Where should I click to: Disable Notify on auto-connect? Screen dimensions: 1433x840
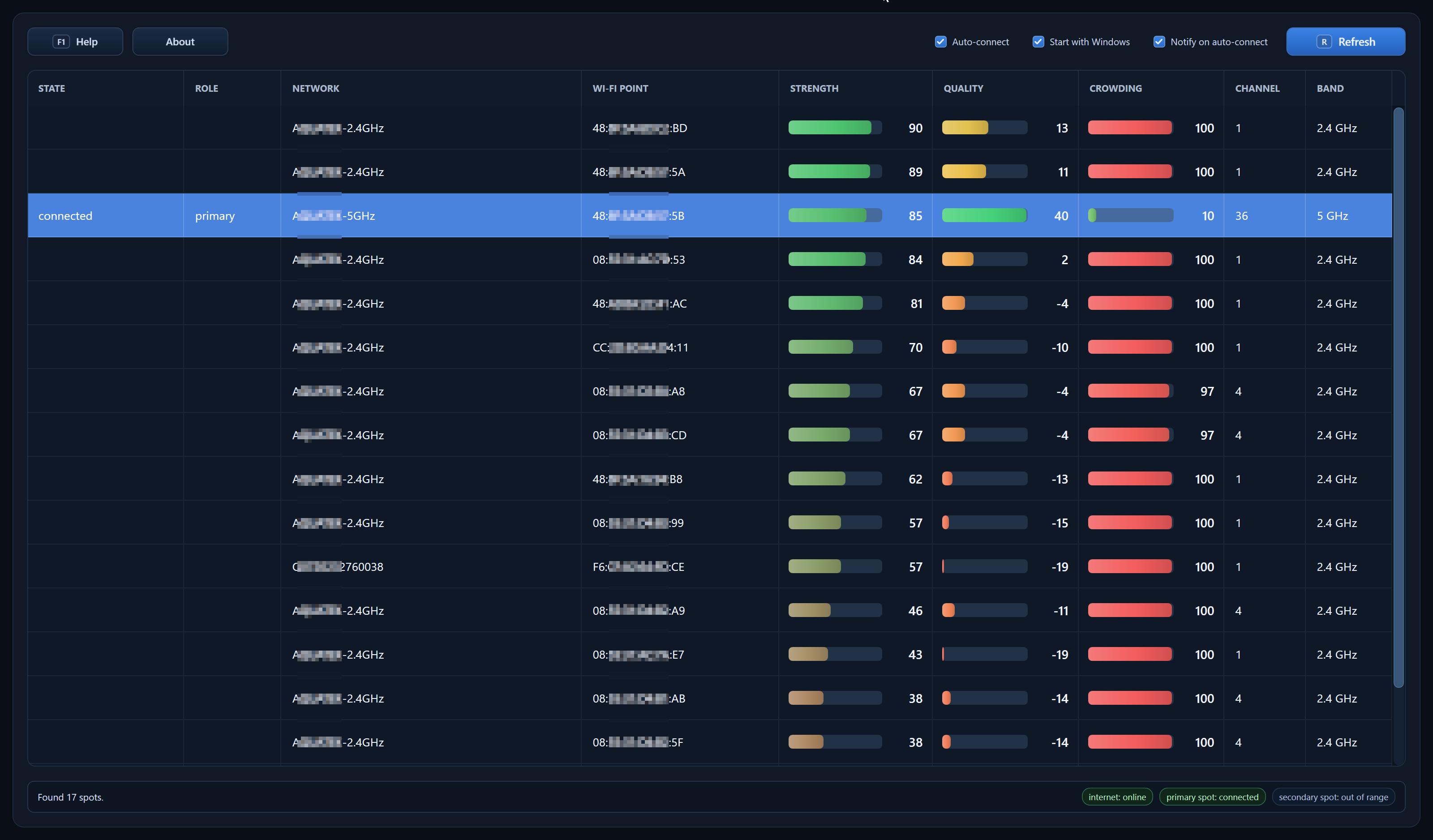coord(1159,42)
